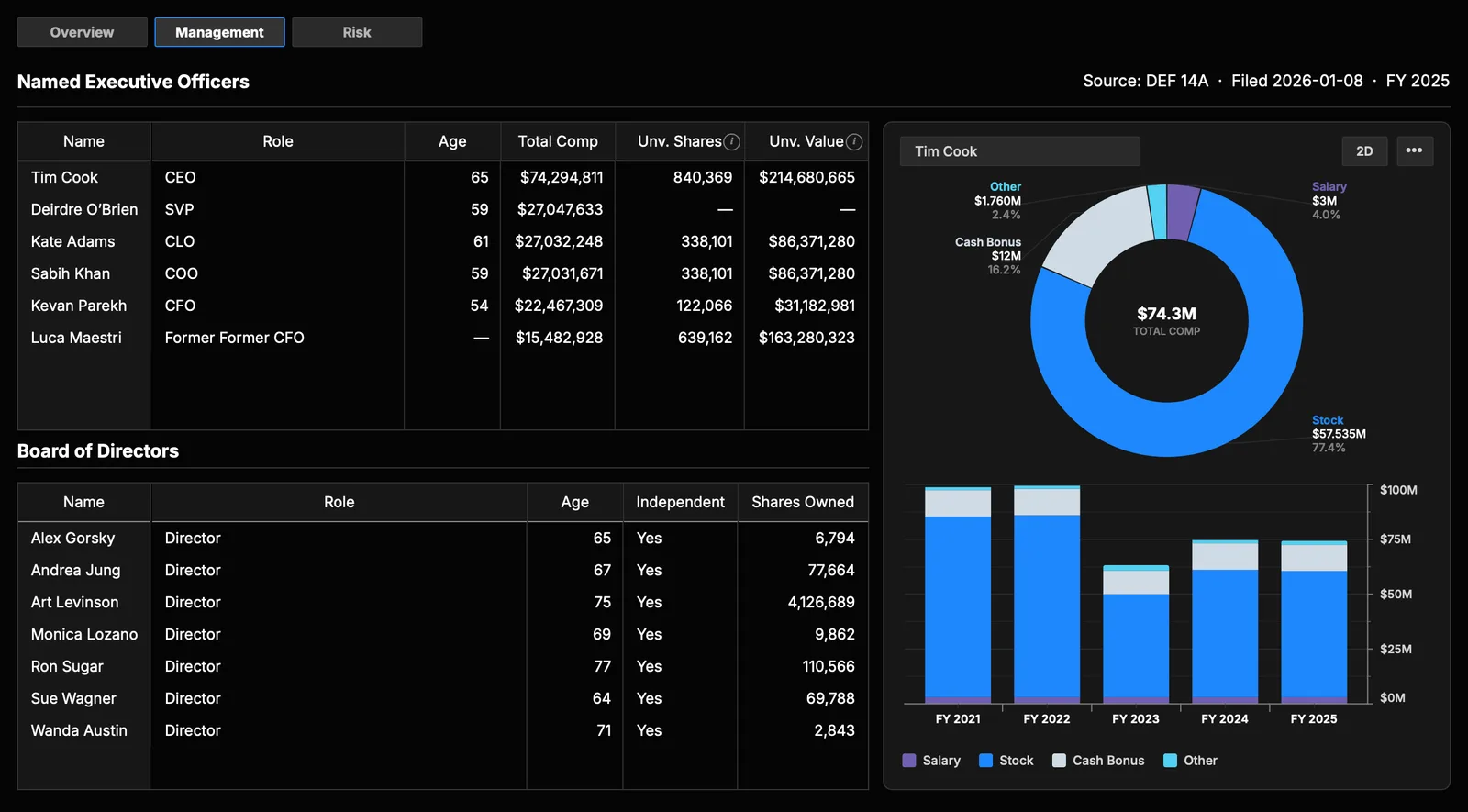Screen dimensions: 1468x812
Task: Open info icon beside Unv. Value header
Action: 854,141
